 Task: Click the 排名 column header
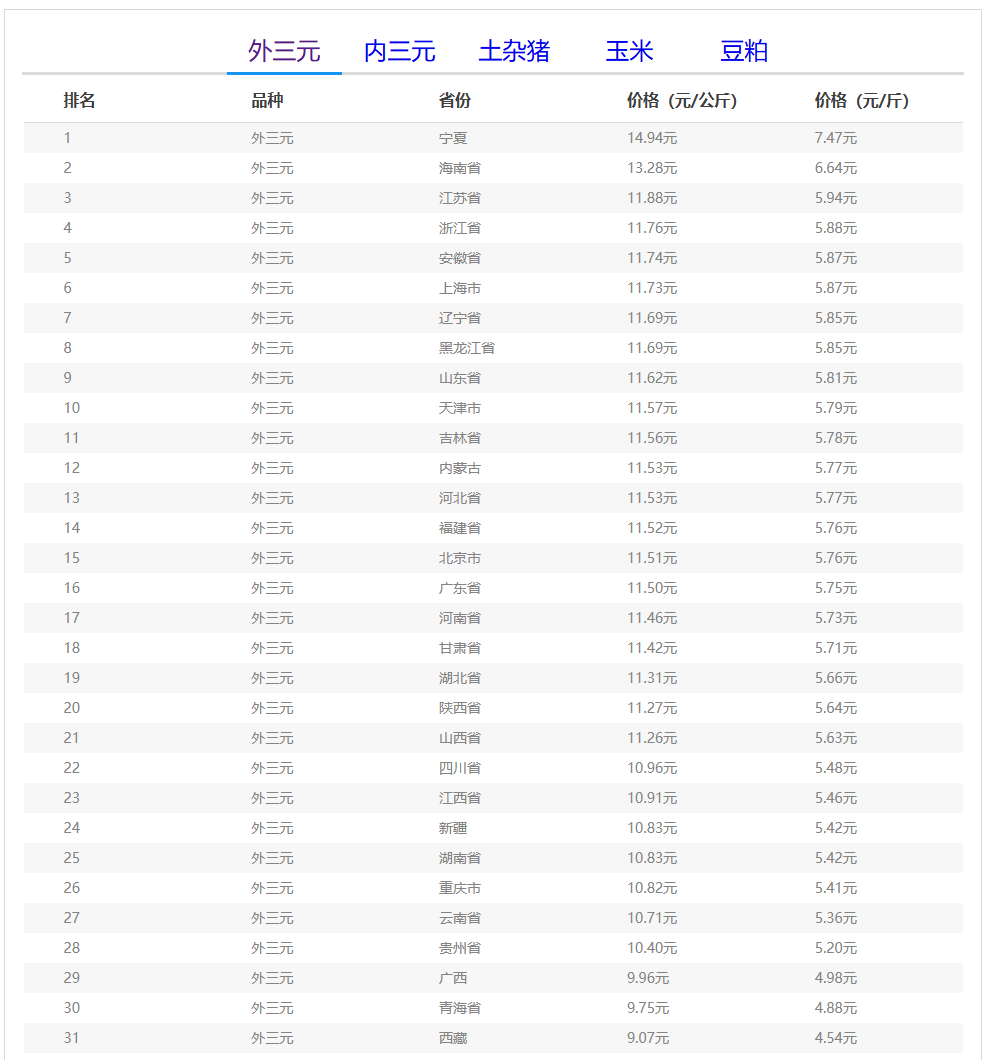pos(80,101)
